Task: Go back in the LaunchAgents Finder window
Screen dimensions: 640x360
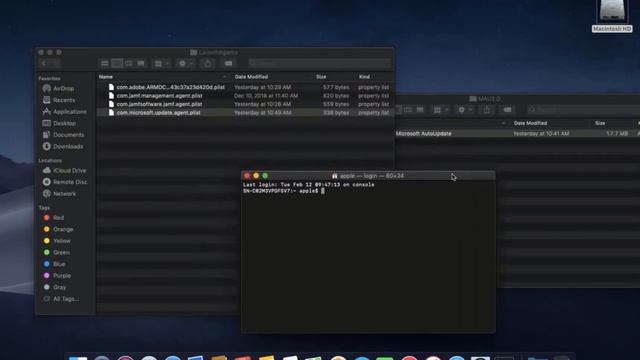Action: pyautogui.click(x=44, y=63)
